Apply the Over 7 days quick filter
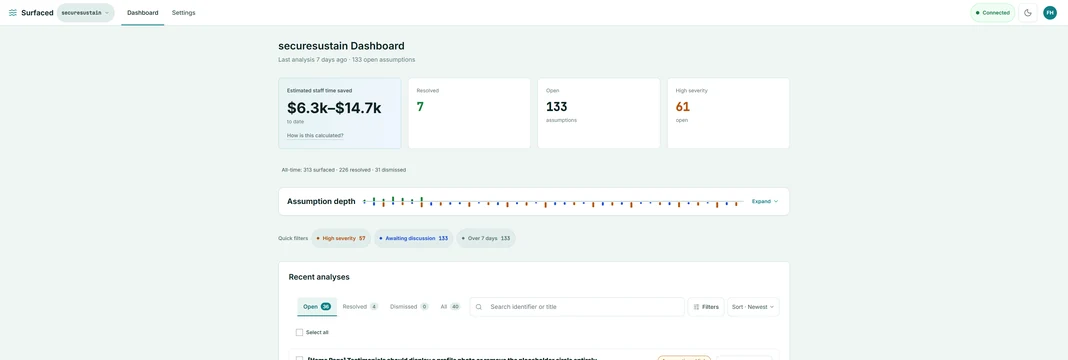This screenshot has width=1068, height=360. (x=486, y=238)
